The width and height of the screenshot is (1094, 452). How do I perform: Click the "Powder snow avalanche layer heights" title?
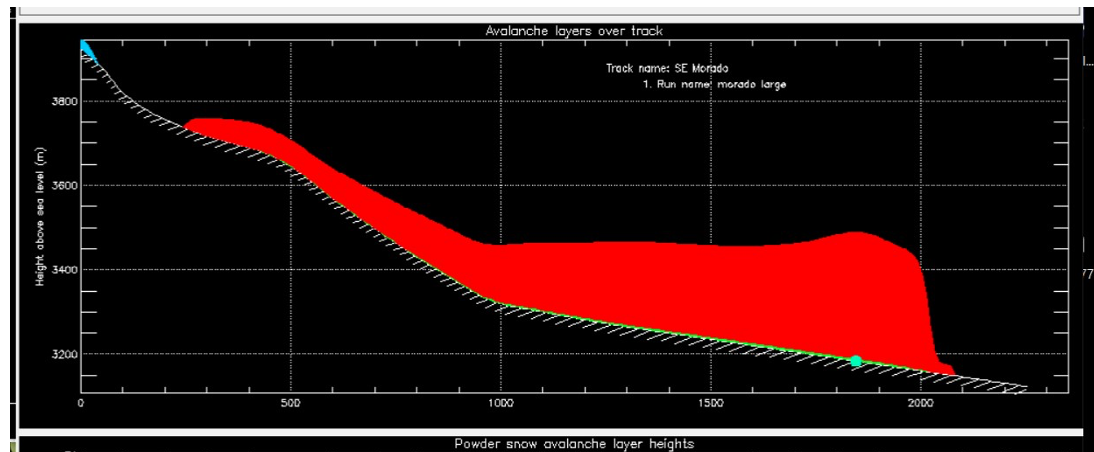[x=574, y=443]
